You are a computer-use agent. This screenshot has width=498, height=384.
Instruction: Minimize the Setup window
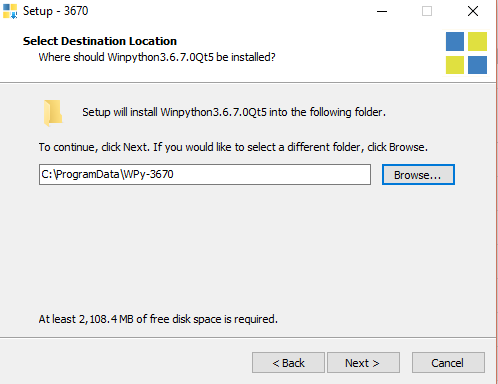point(382,11)
